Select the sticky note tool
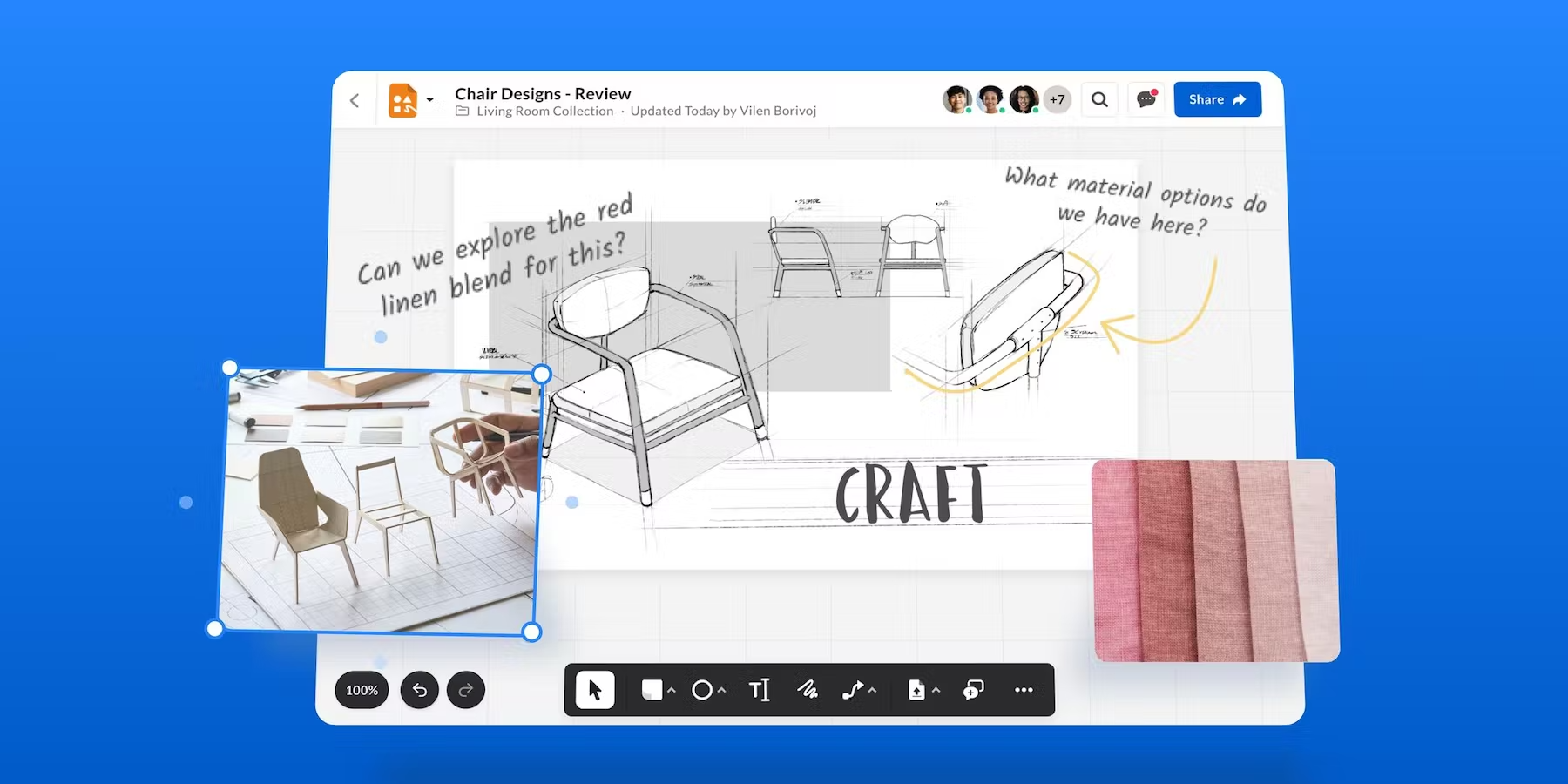The image size is (1568, 784). (x=651, y=690)
